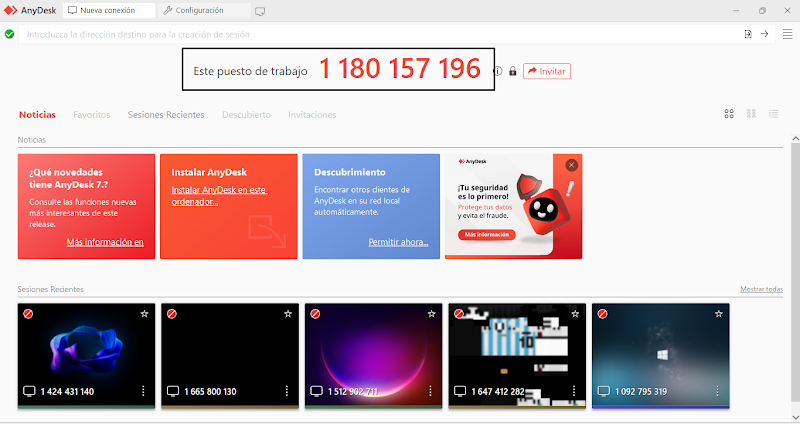Open options menu for session 1 647 412 282
Viewport: 800px width, 424px height.
tap(574, 391)
